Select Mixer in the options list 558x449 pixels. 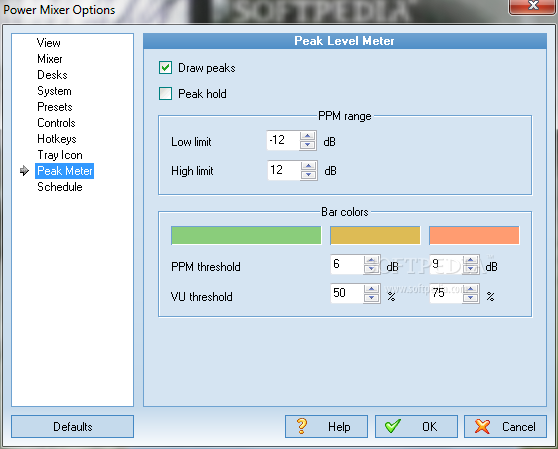[50, 59]
